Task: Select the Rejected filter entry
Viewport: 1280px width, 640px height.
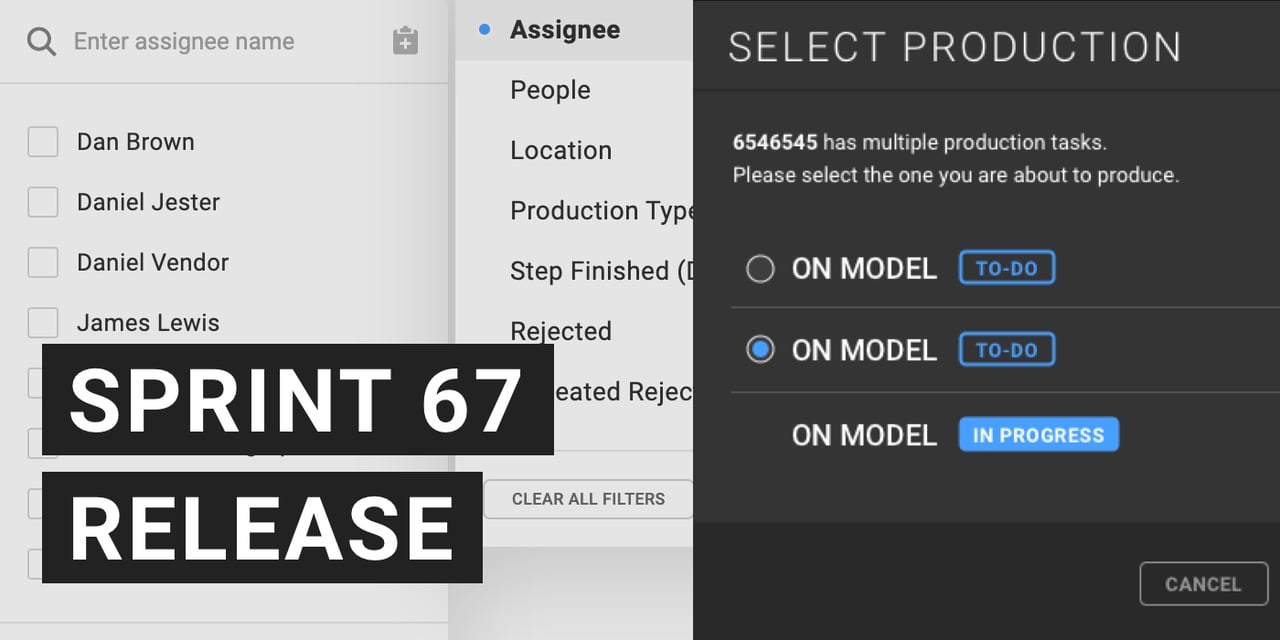Action: coord(561,331)
